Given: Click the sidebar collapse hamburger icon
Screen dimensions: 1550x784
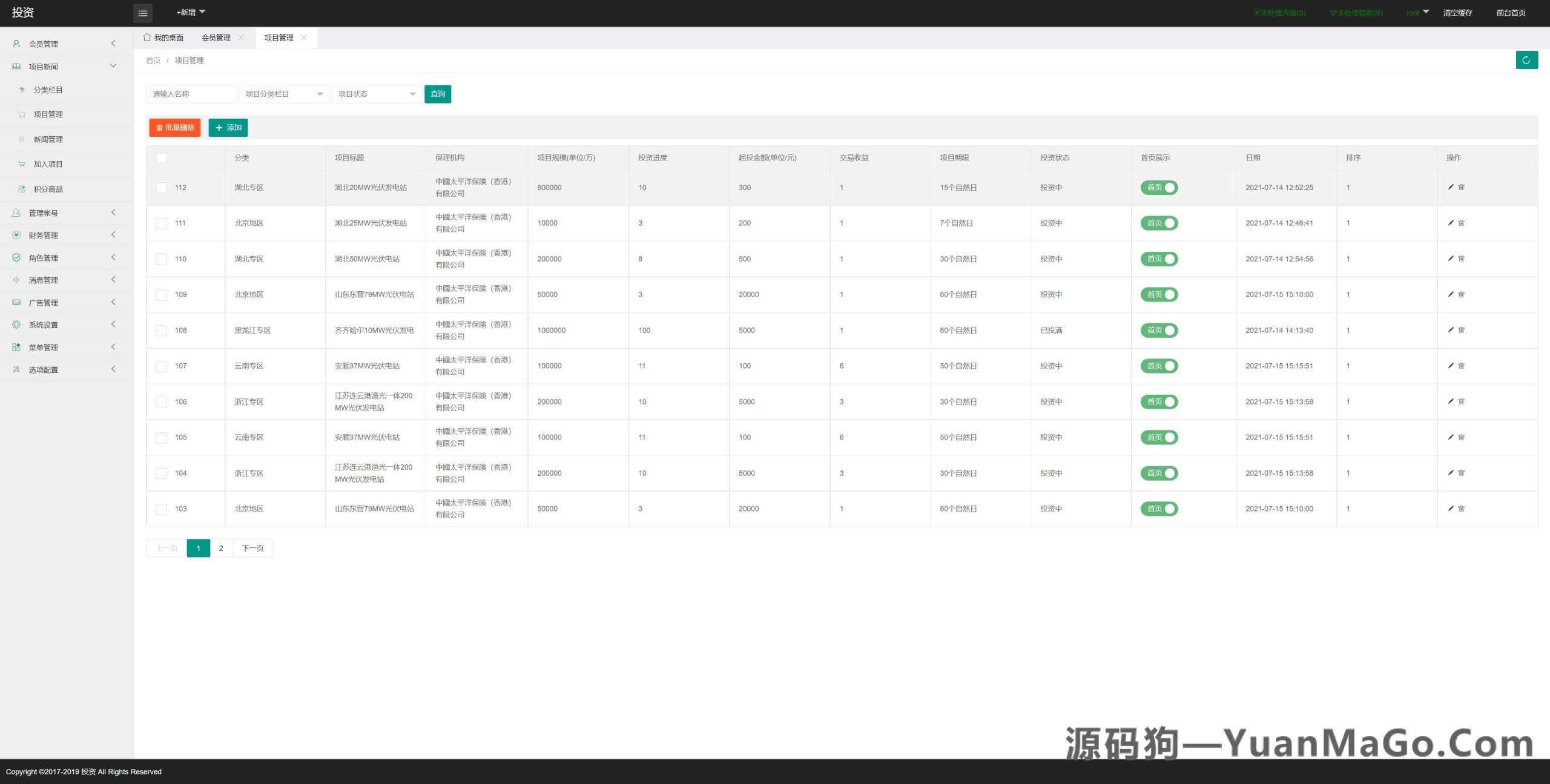Looking at the screenshot, I should point(143,13).
